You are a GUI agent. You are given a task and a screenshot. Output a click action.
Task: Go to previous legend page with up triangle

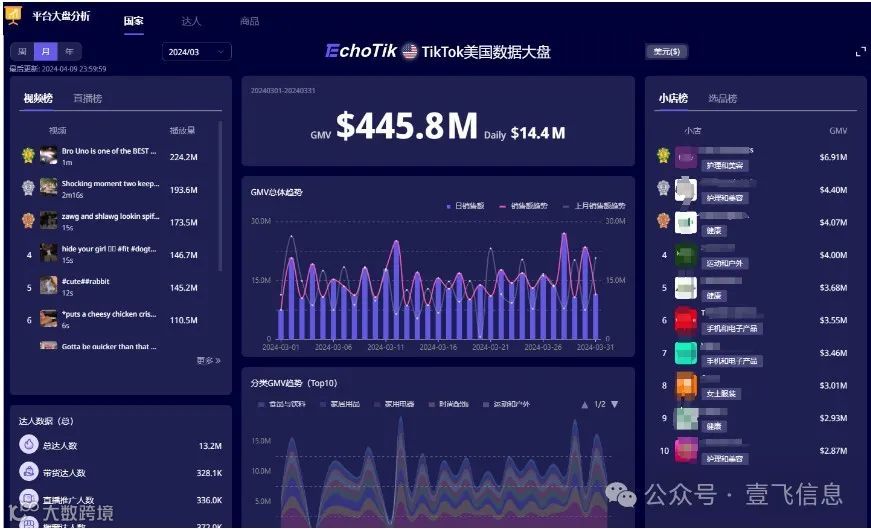click(x=584, y=405)
